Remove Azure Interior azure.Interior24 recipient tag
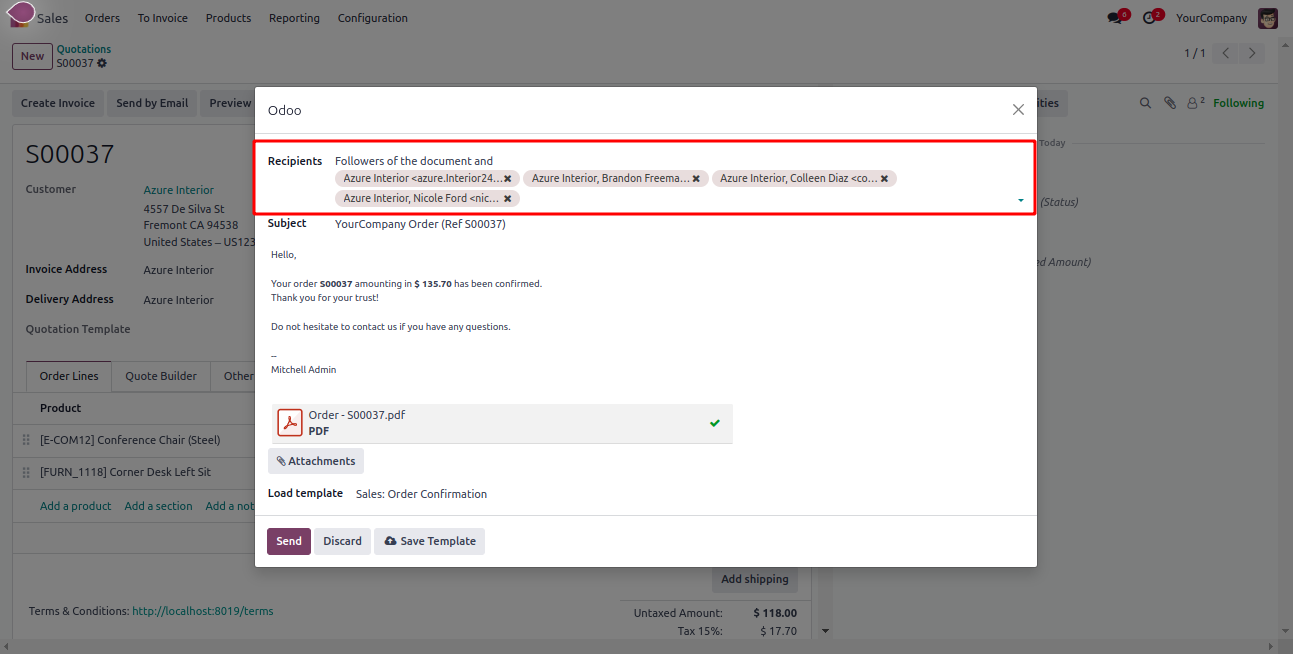The width and height of the screenshot is (1293, 654). click(x=507, y=179)
